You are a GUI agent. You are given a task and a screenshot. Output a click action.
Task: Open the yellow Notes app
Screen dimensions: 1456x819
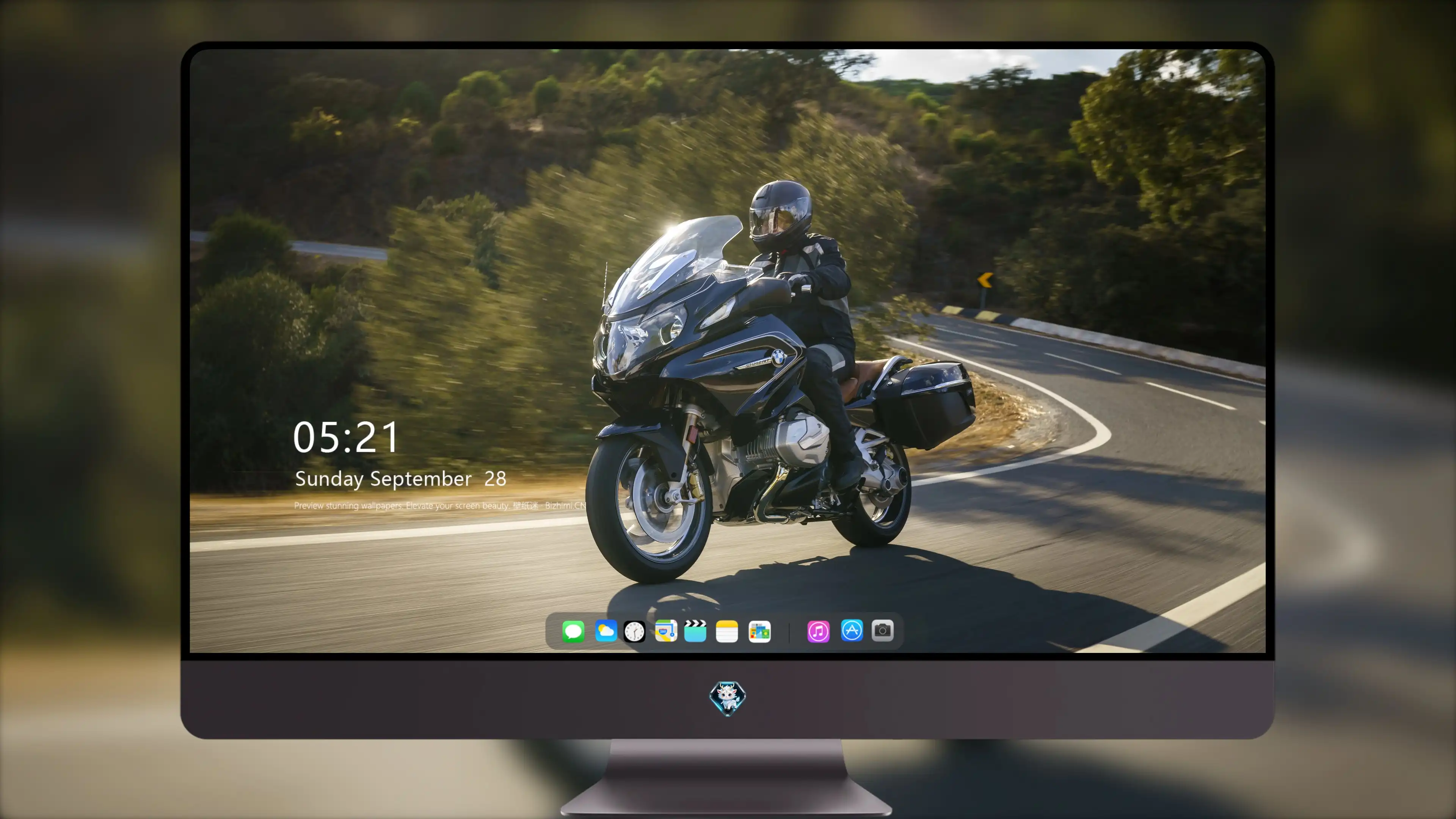pyautogui.click(x=727, y=631)
